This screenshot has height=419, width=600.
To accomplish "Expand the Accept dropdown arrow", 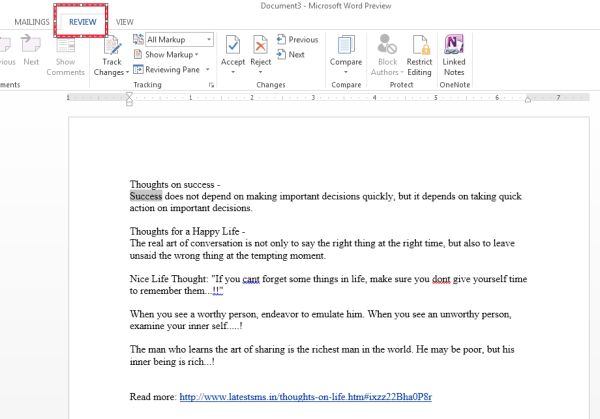I will 233,72.
